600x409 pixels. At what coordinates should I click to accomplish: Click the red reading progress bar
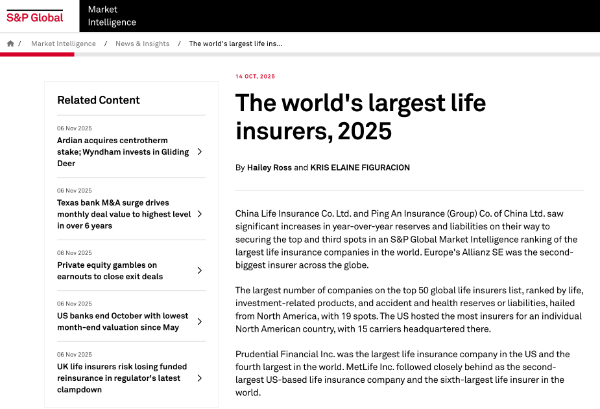[x=37, y=55]
